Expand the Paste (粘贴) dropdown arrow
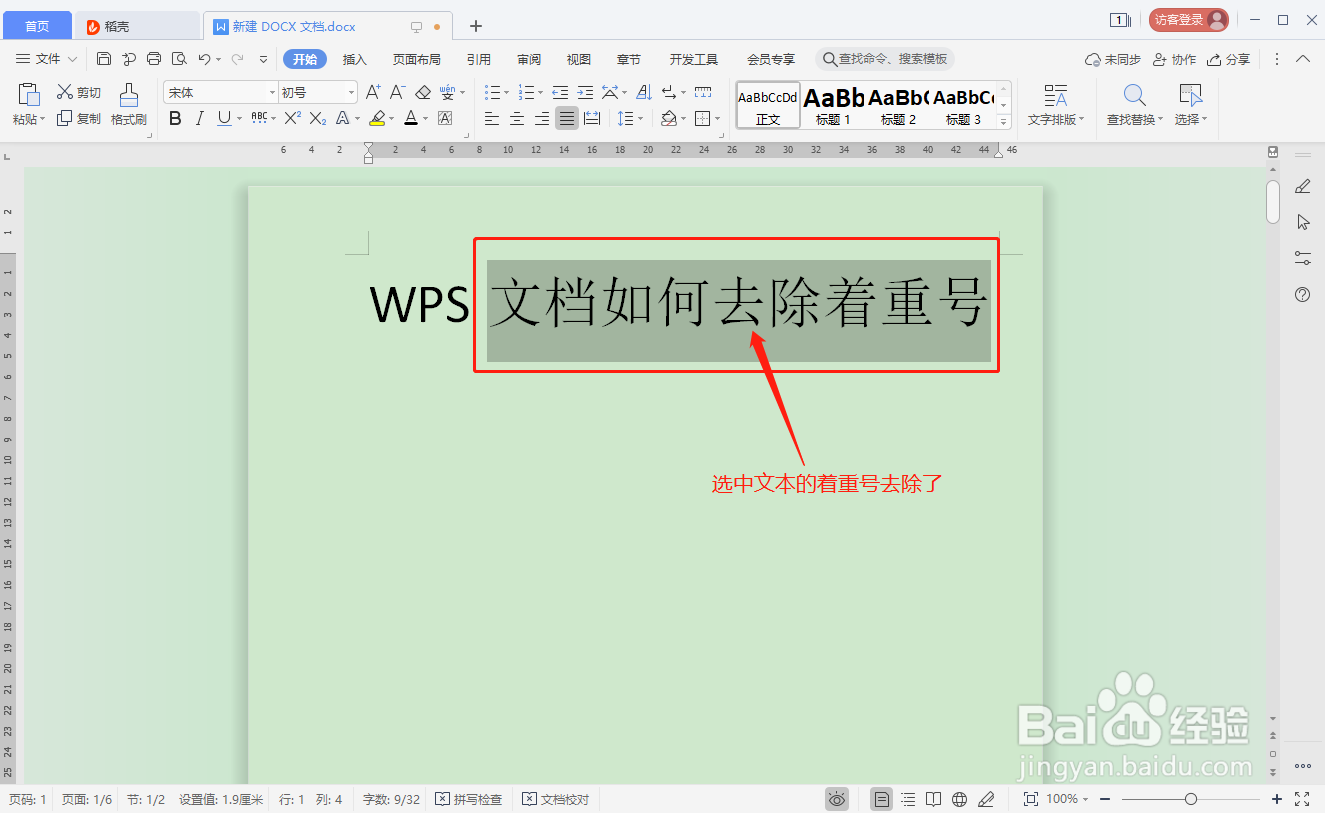 [43, 120]
